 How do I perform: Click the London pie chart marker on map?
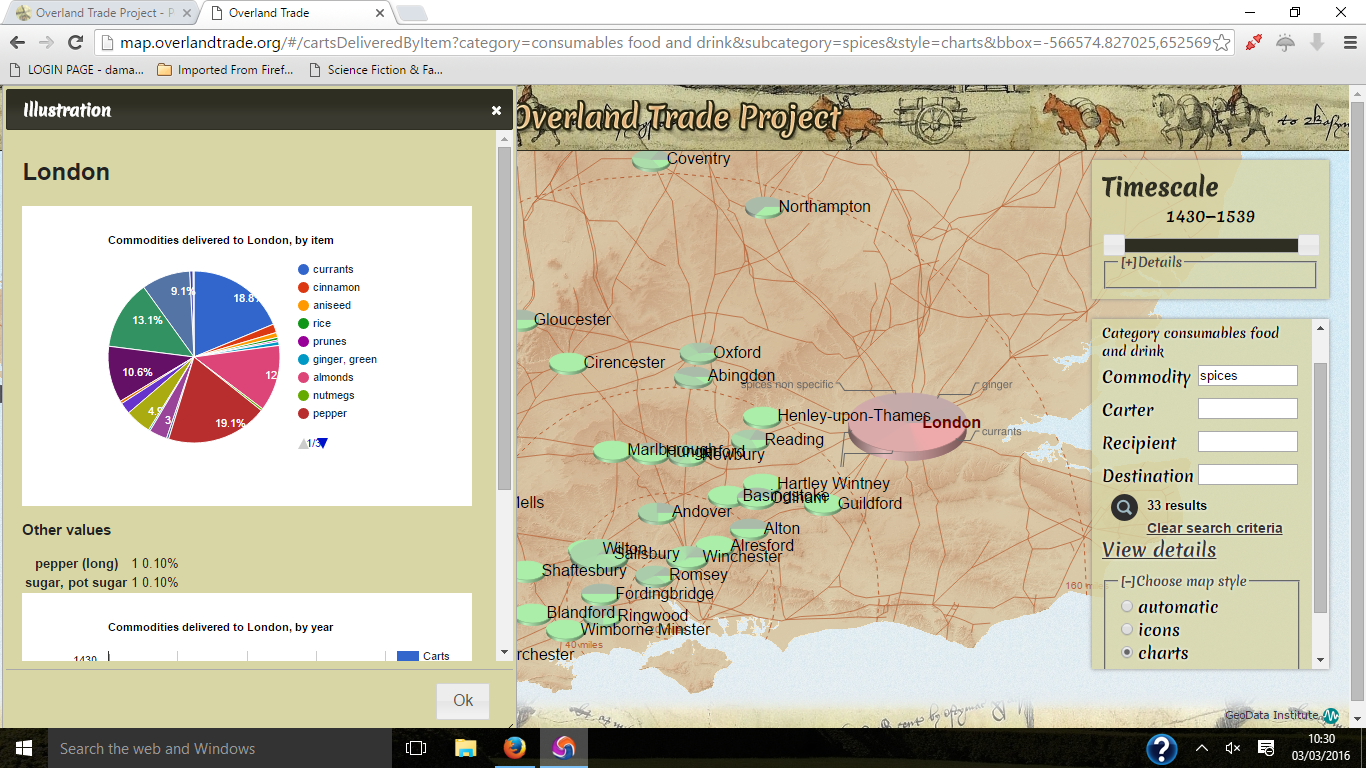click(x=905, y=428)
